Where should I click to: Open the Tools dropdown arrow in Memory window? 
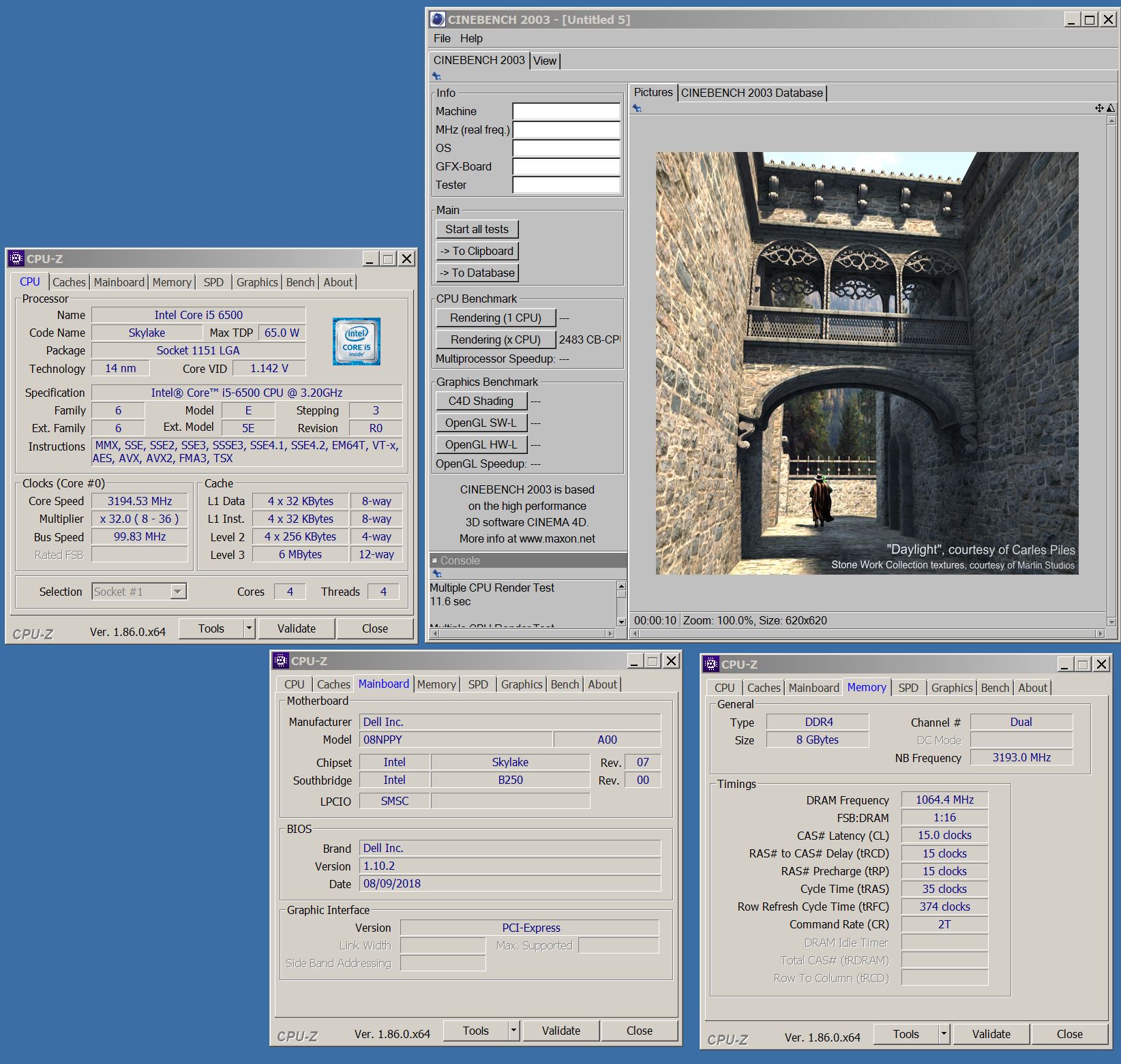click(x=944, y=1034)
